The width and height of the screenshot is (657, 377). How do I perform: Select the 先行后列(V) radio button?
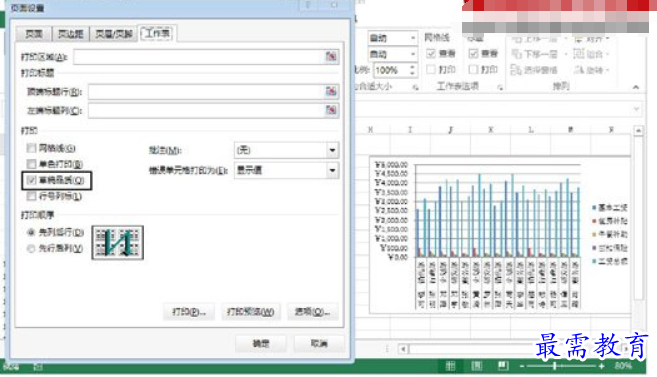pyautogui.click(x=31, y=248)
